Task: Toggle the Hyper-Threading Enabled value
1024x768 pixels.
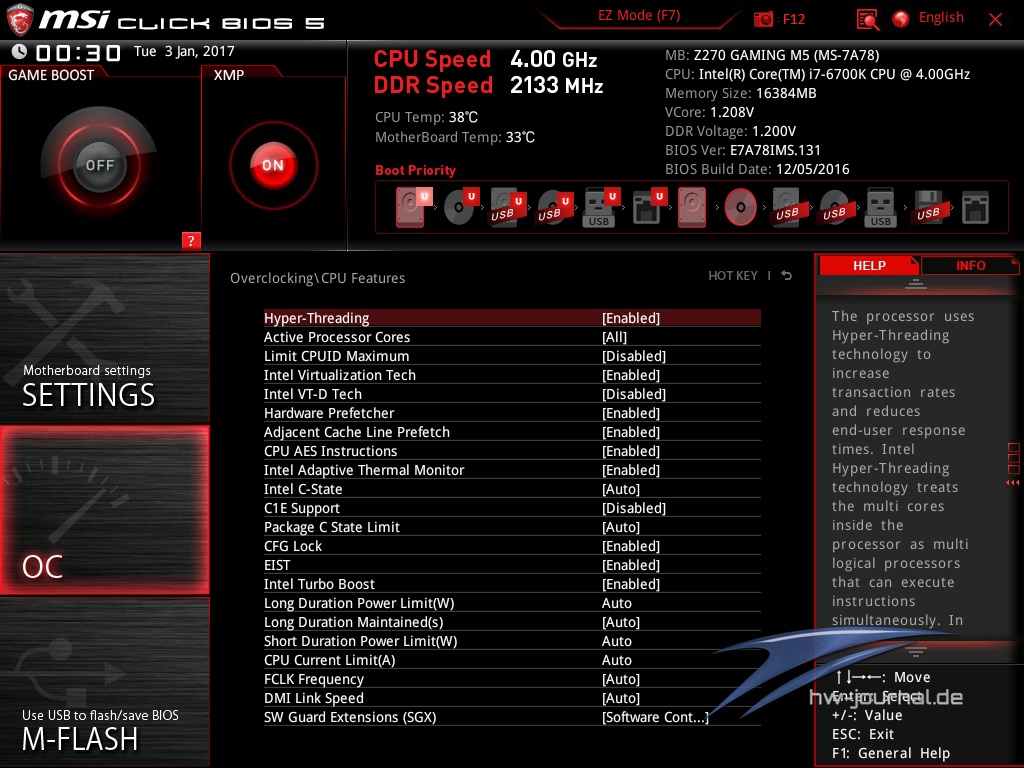Action: click(x=631, y=318)
